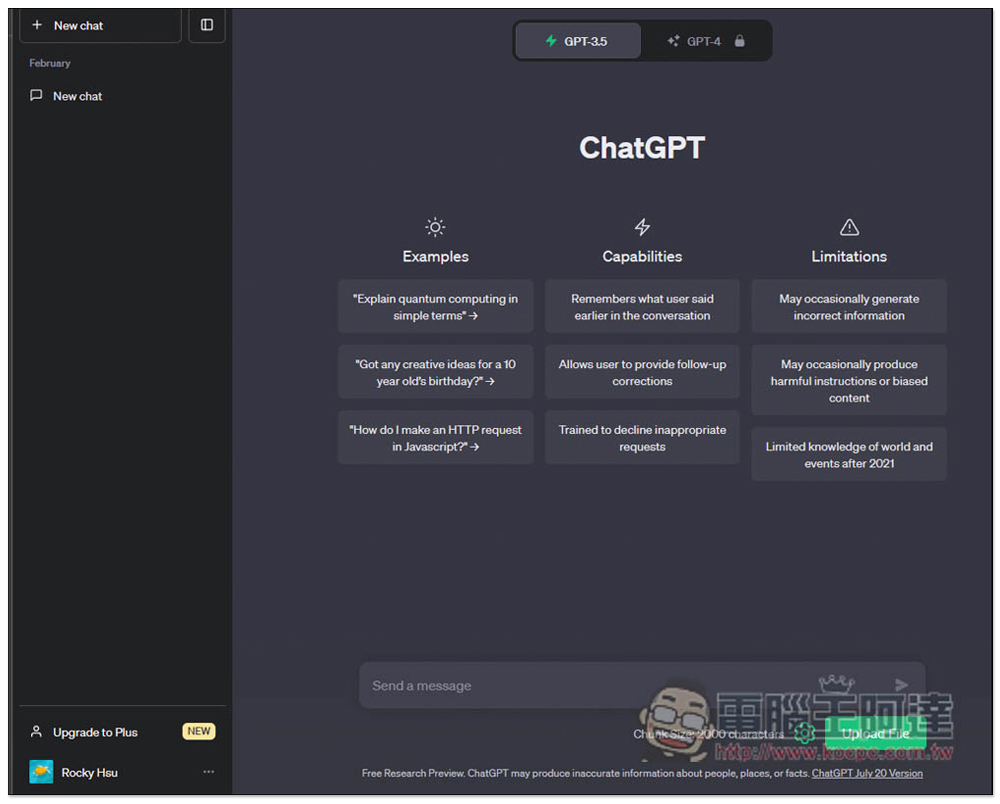Click the lock icon next to GPT-4
This screenshot has height=804, width=1000.
click(x=739, y=41)
